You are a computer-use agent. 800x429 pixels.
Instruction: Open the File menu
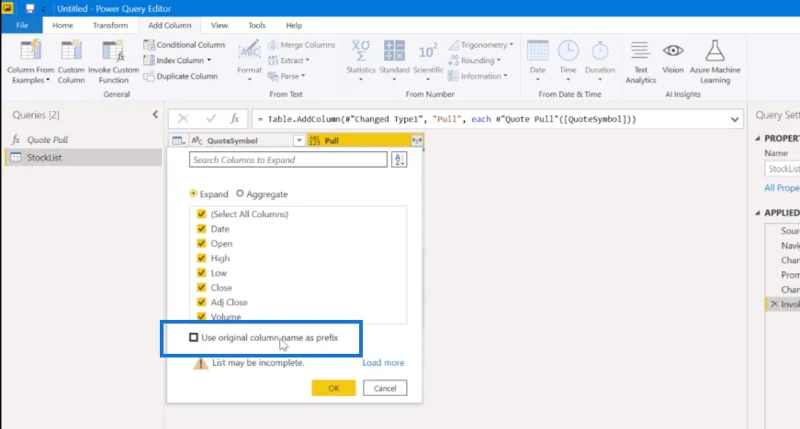[22, 25]
